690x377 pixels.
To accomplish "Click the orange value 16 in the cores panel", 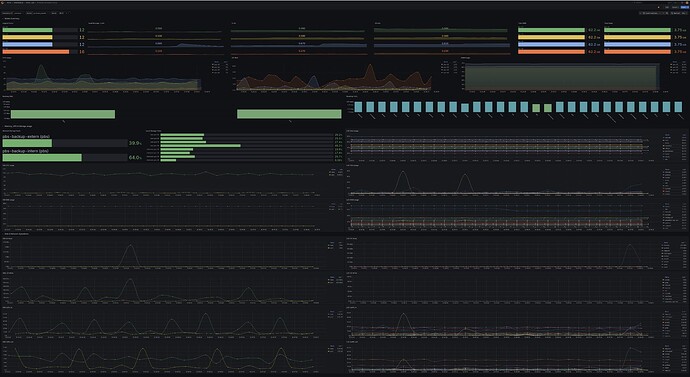I will click(81, 52).
